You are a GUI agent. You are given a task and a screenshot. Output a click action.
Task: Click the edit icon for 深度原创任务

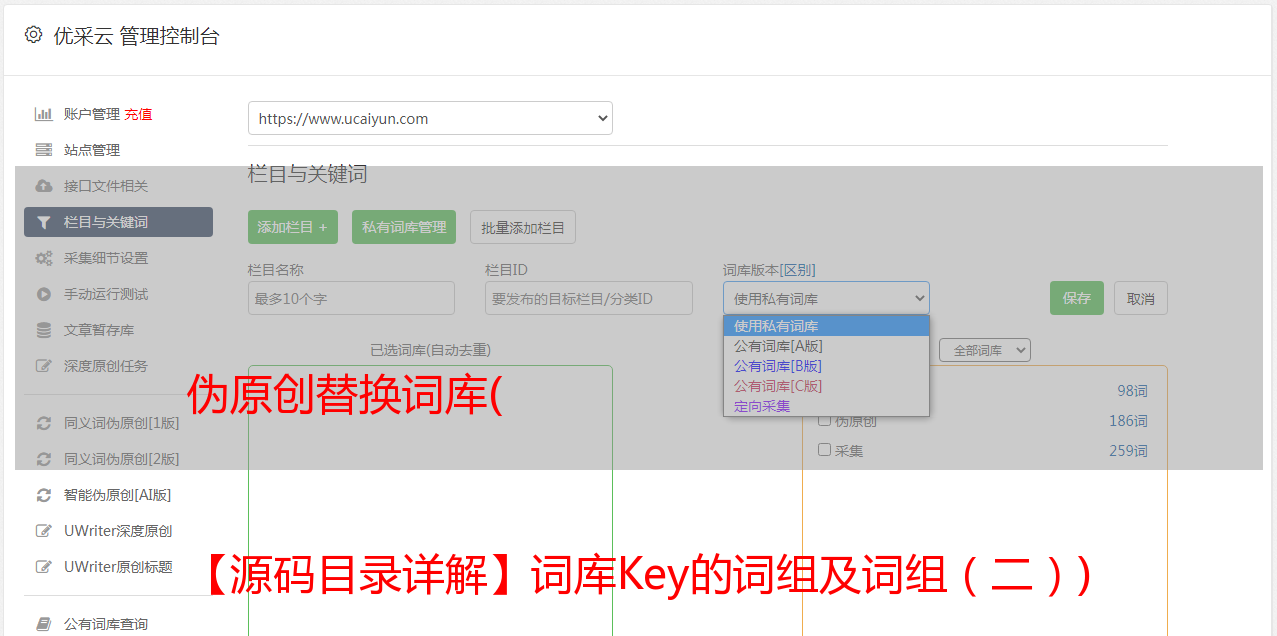[x=44, y=366]
